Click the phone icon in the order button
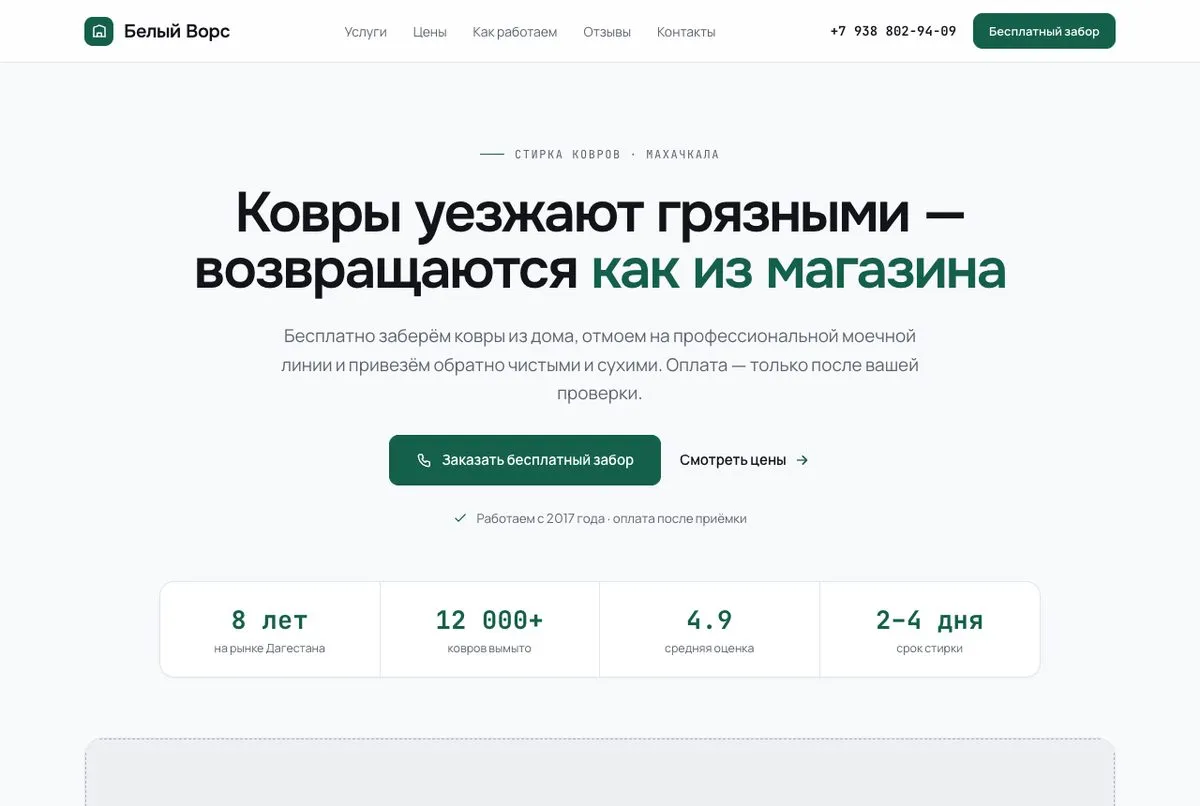The height and width of the screenshot is (806, 1200). [424, 460]
